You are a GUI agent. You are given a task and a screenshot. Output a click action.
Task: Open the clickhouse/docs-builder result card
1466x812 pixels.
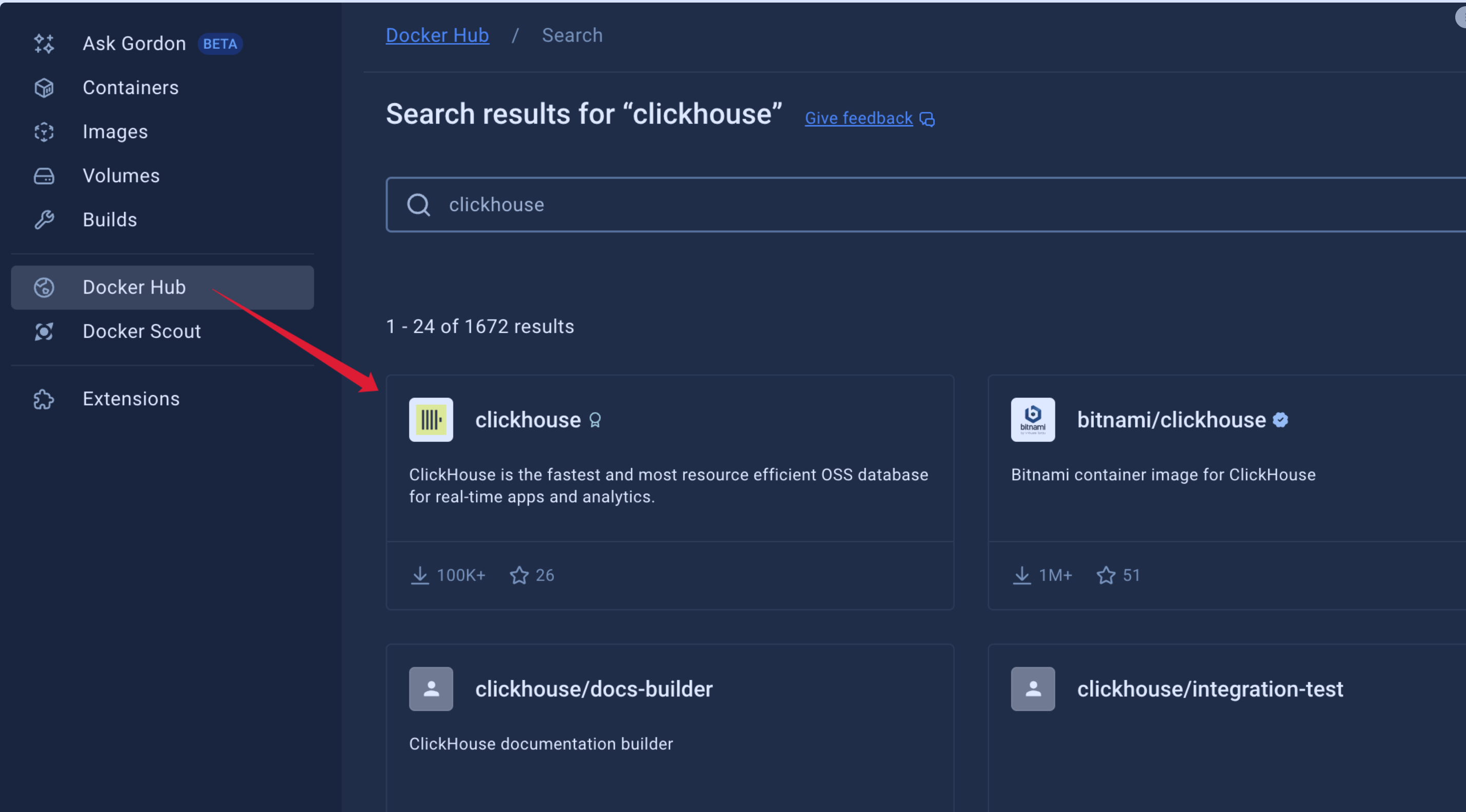point(593,689)
